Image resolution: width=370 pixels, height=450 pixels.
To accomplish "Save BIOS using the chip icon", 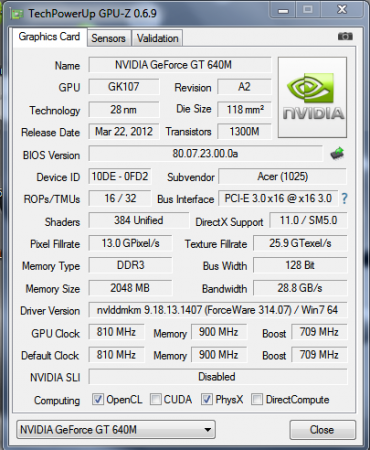I will 337,154.
